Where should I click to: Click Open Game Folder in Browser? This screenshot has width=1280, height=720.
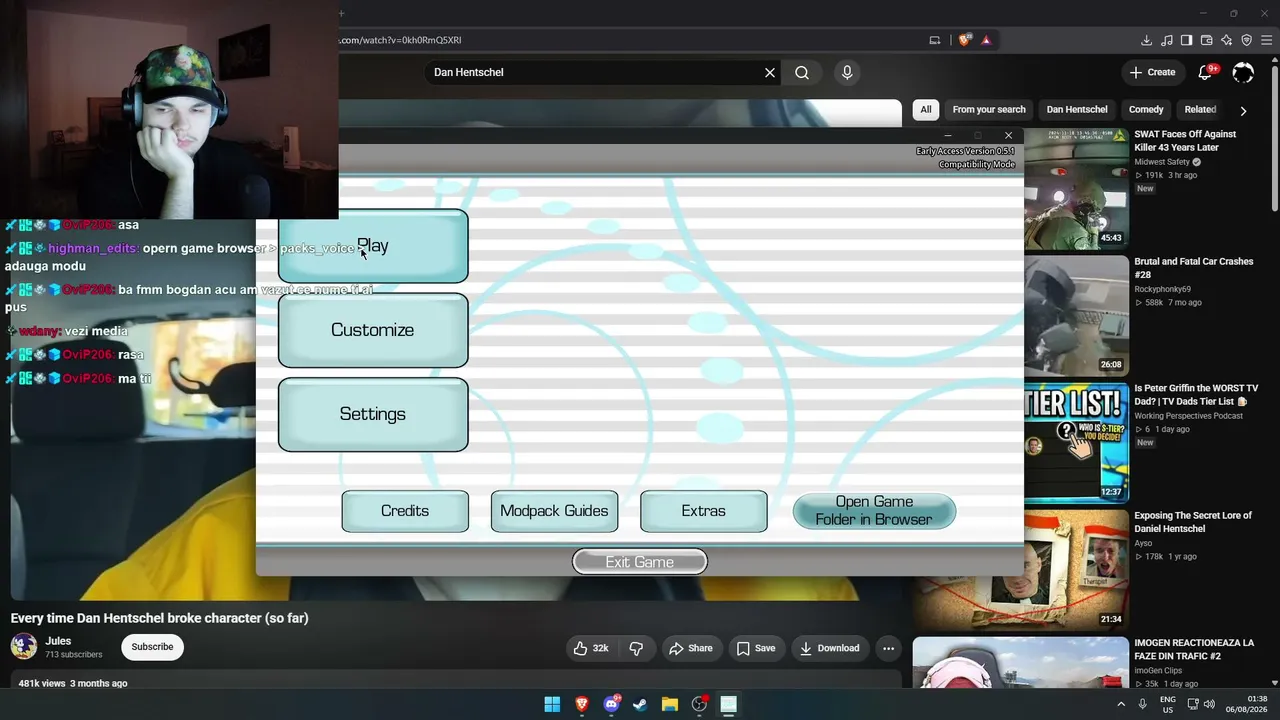(x=874, y=511)
